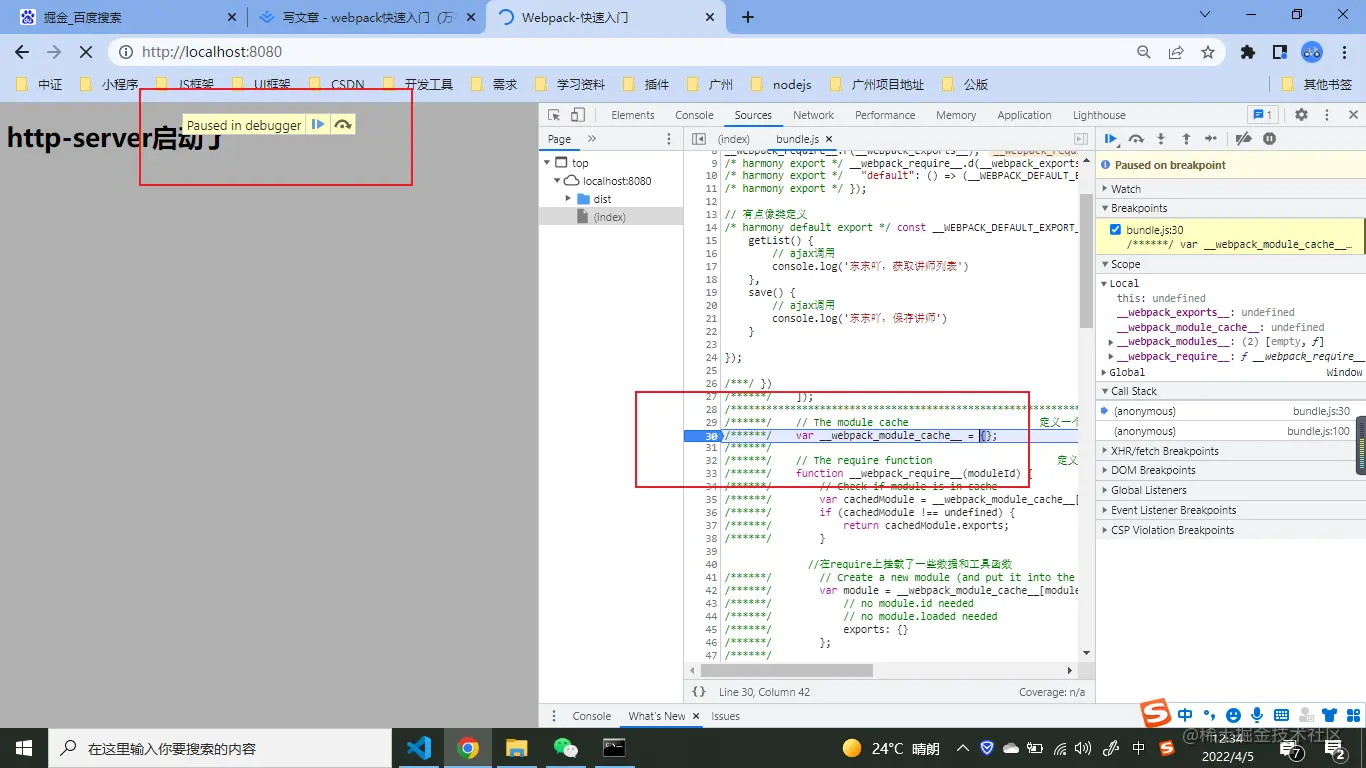Expand the dist folder

coord(569,199)
